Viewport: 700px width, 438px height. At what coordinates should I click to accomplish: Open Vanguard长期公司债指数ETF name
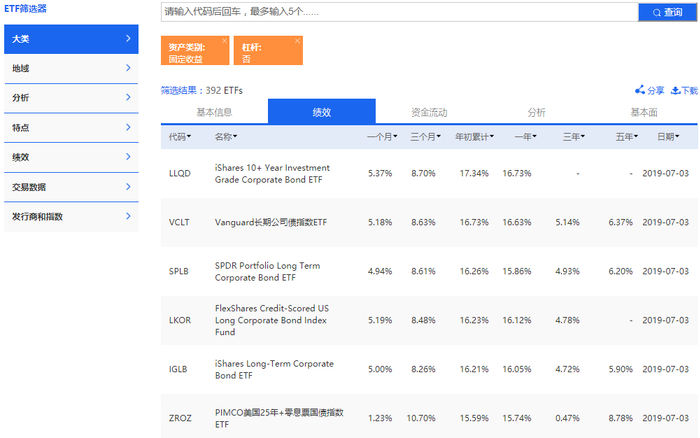(x=271, y=222)
